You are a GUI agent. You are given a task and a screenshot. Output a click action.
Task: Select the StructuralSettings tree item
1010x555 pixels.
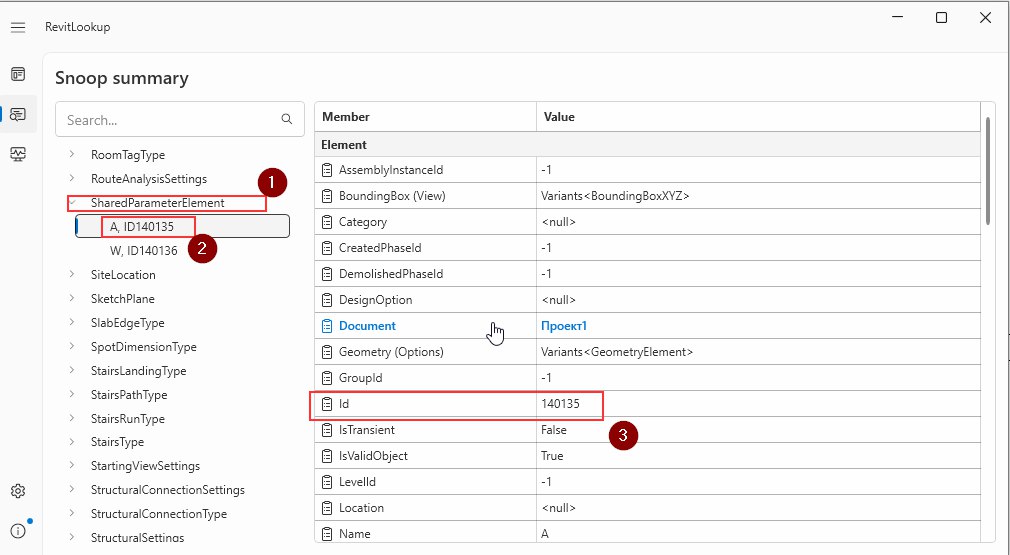click(137, 538)
